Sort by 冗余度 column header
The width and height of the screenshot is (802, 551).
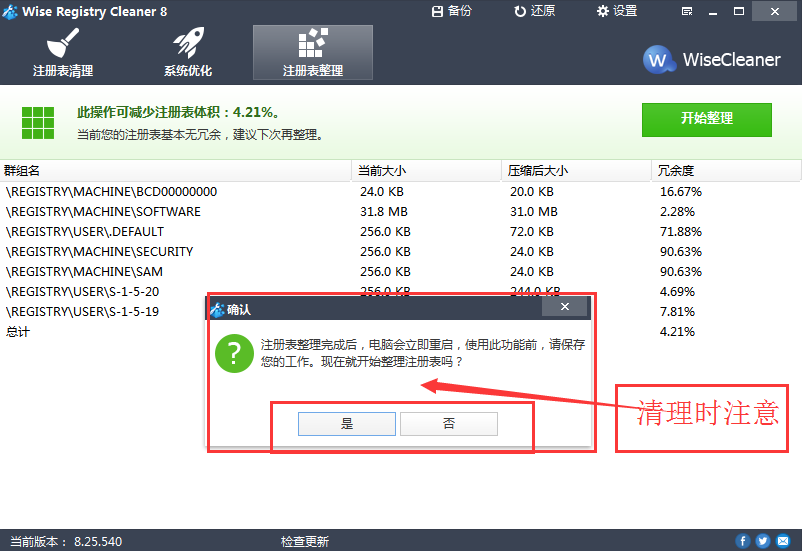(x=726, y=171)
